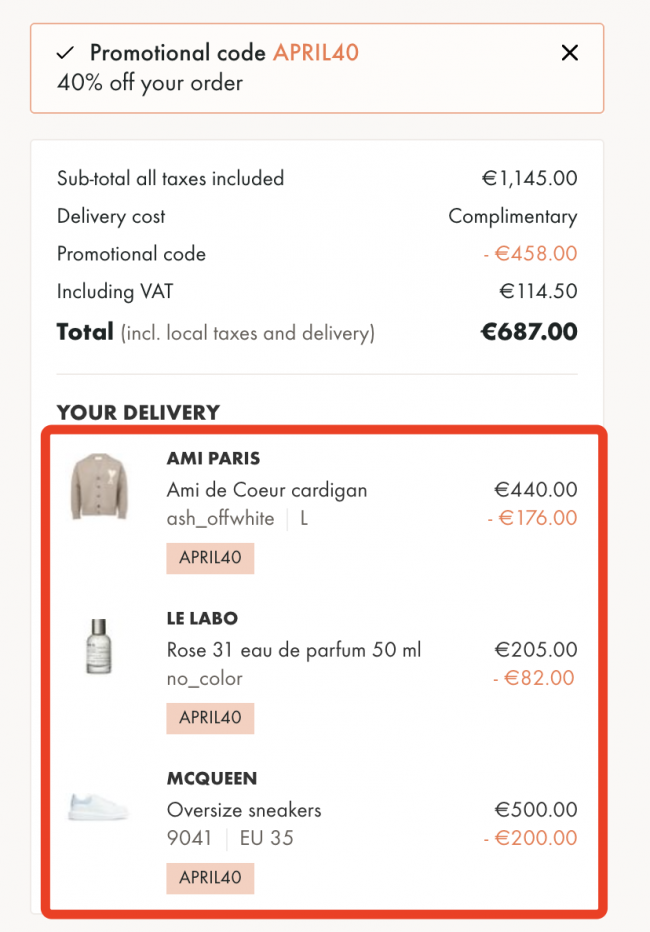This screenshot has height=932, width=650.
Task: Click the orange APRIL40 code text
Action: click(316, 53)
